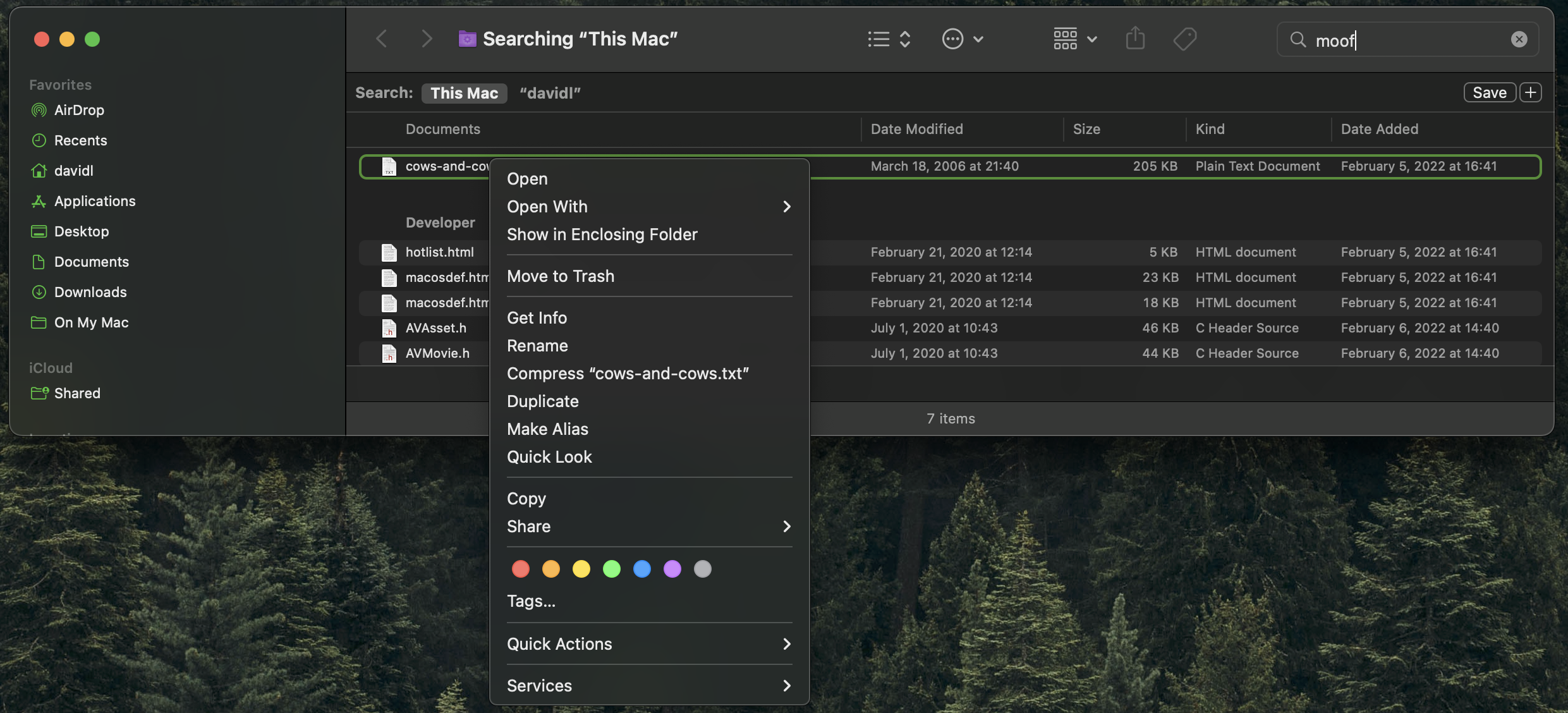The image size is (1568, 713).
Task: Select the This Mac search scope
Action: coord(464,93)
